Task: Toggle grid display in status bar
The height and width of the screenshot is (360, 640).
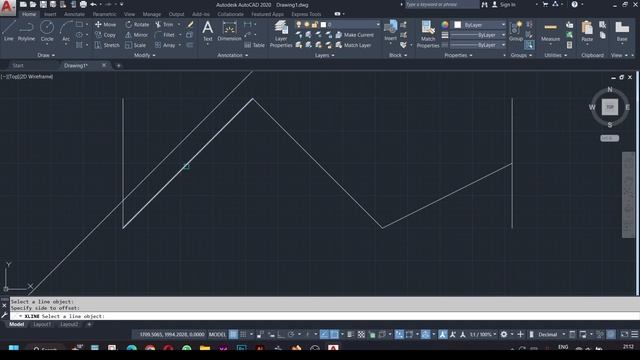Action: click(233, 335)
